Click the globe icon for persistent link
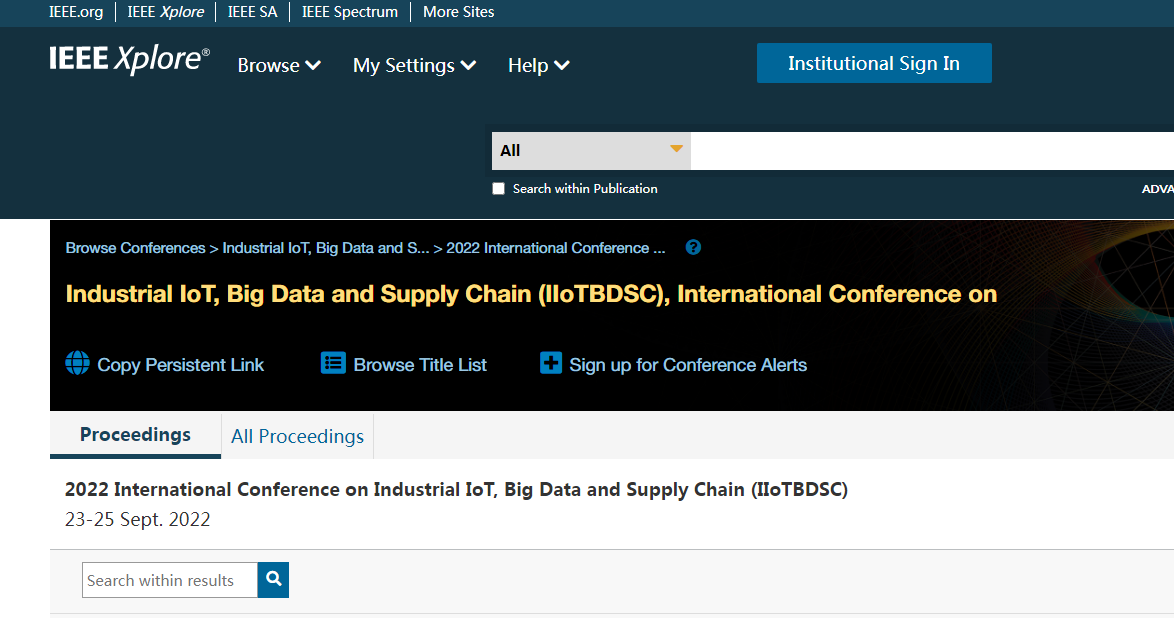This screenshot has width=1174, height=618. pos(77,363)
